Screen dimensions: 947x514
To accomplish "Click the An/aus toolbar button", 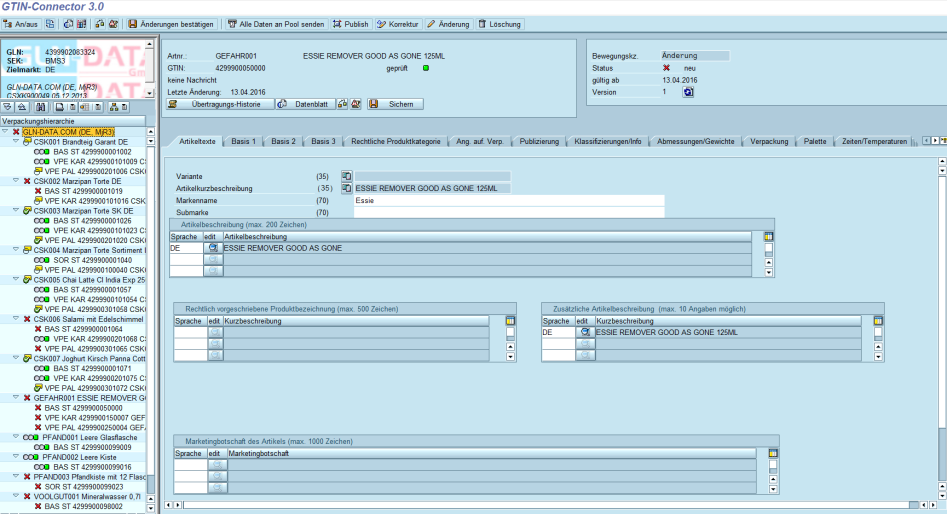I will point(21,24).
